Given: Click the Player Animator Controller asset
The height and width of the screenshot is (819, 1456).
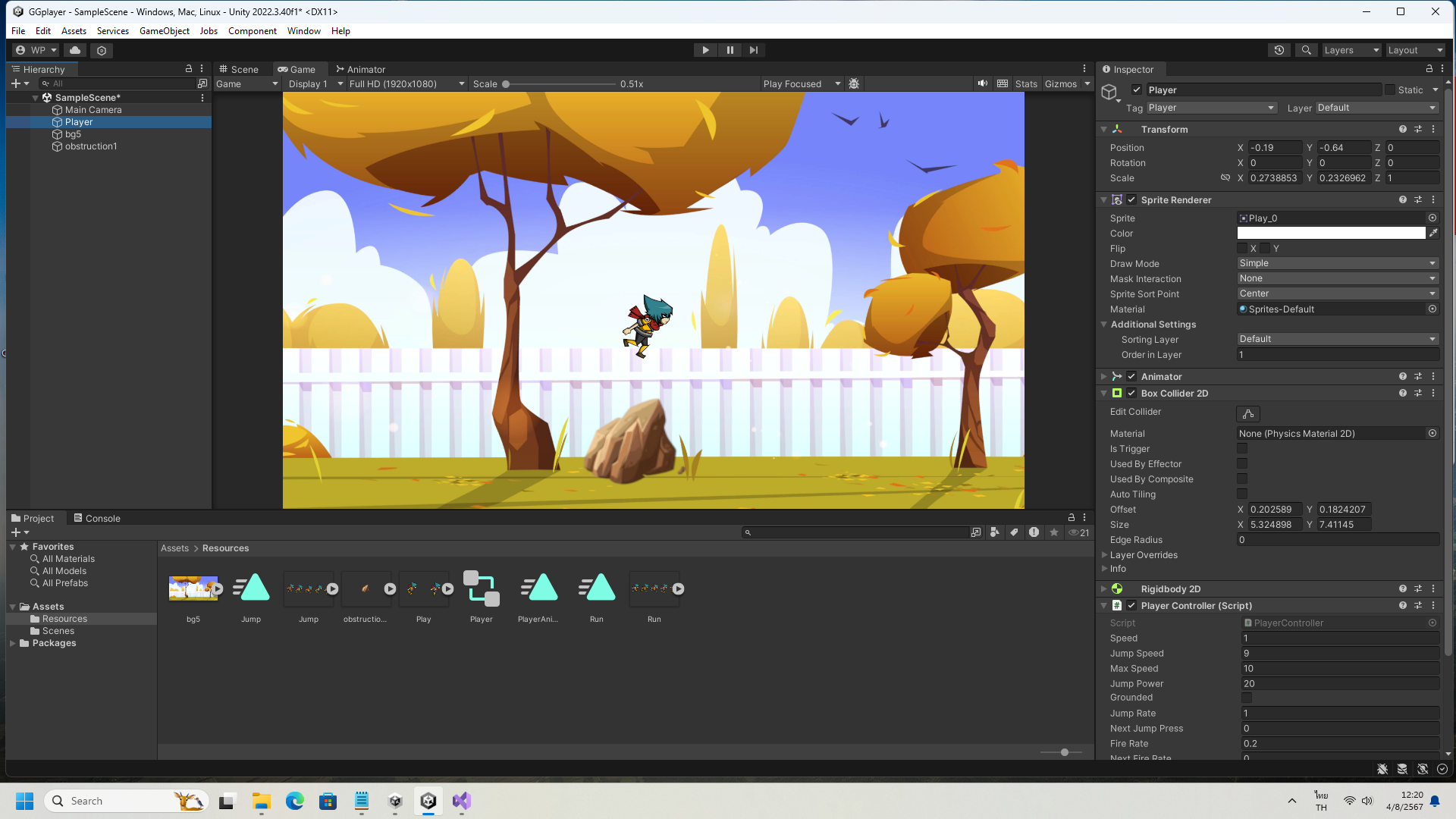Looking at the screenshot, I should click(481, 589).
